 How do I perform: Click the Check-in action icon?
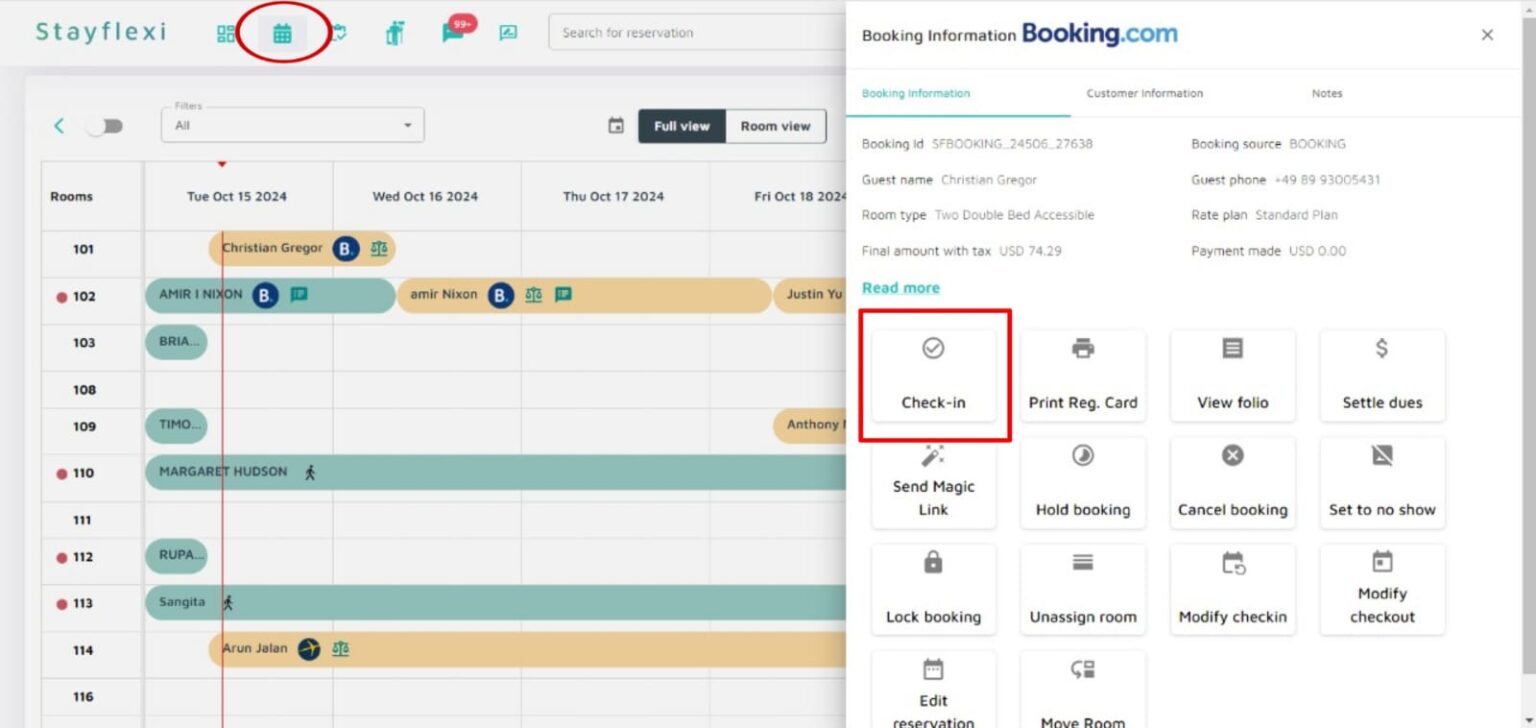pos(933,375)
